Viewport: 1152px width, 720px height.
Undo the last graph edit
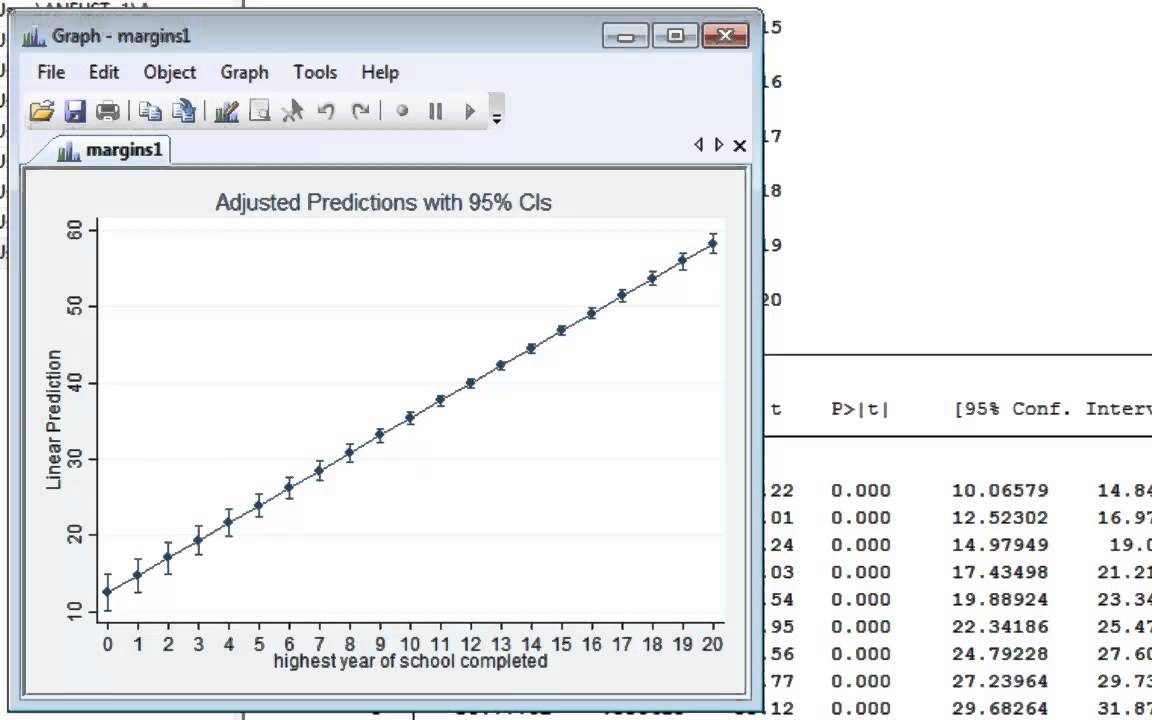(x=325, y=111)
